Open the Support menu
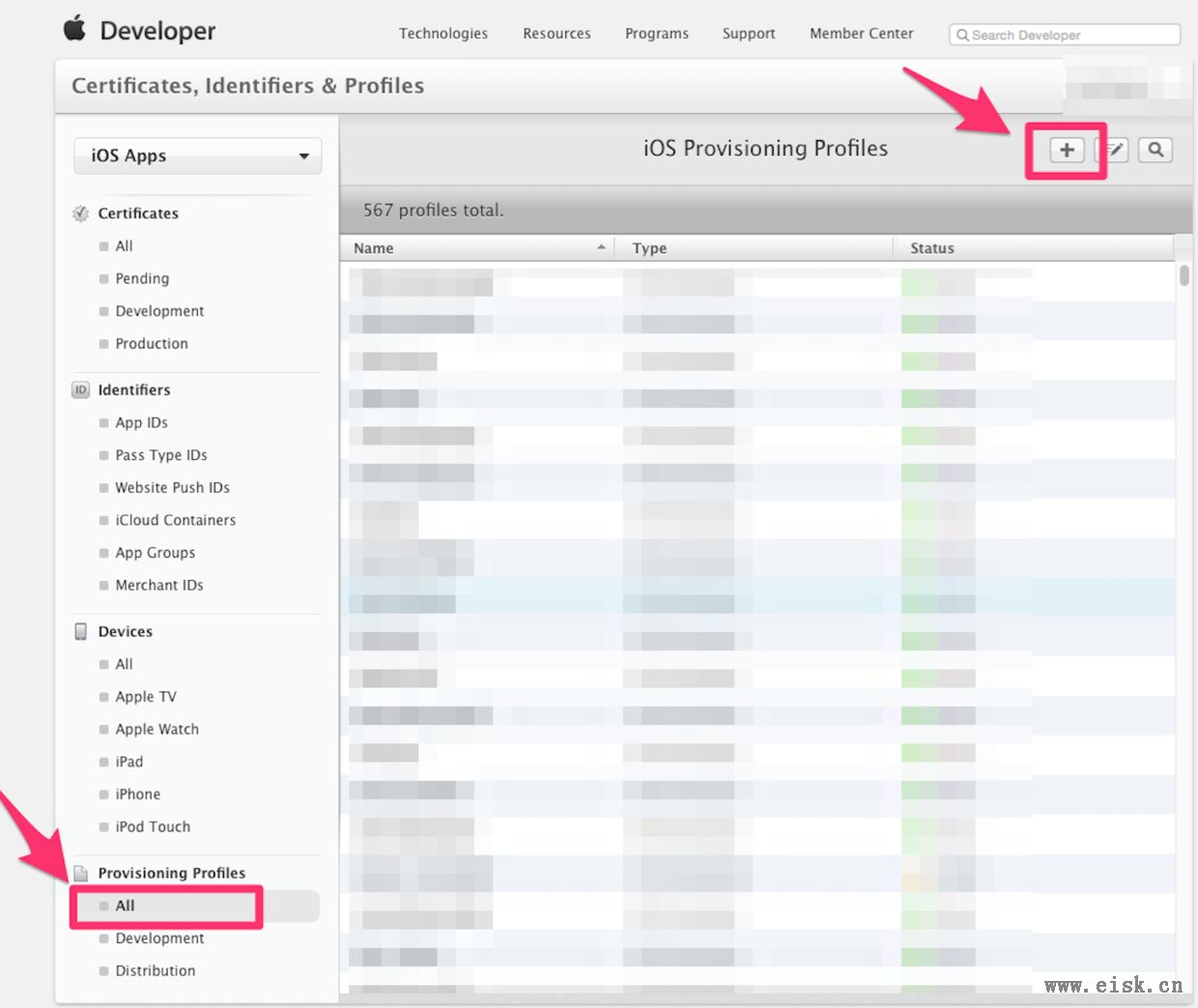Screen dimensions: 1198x1008 point(749,34)
